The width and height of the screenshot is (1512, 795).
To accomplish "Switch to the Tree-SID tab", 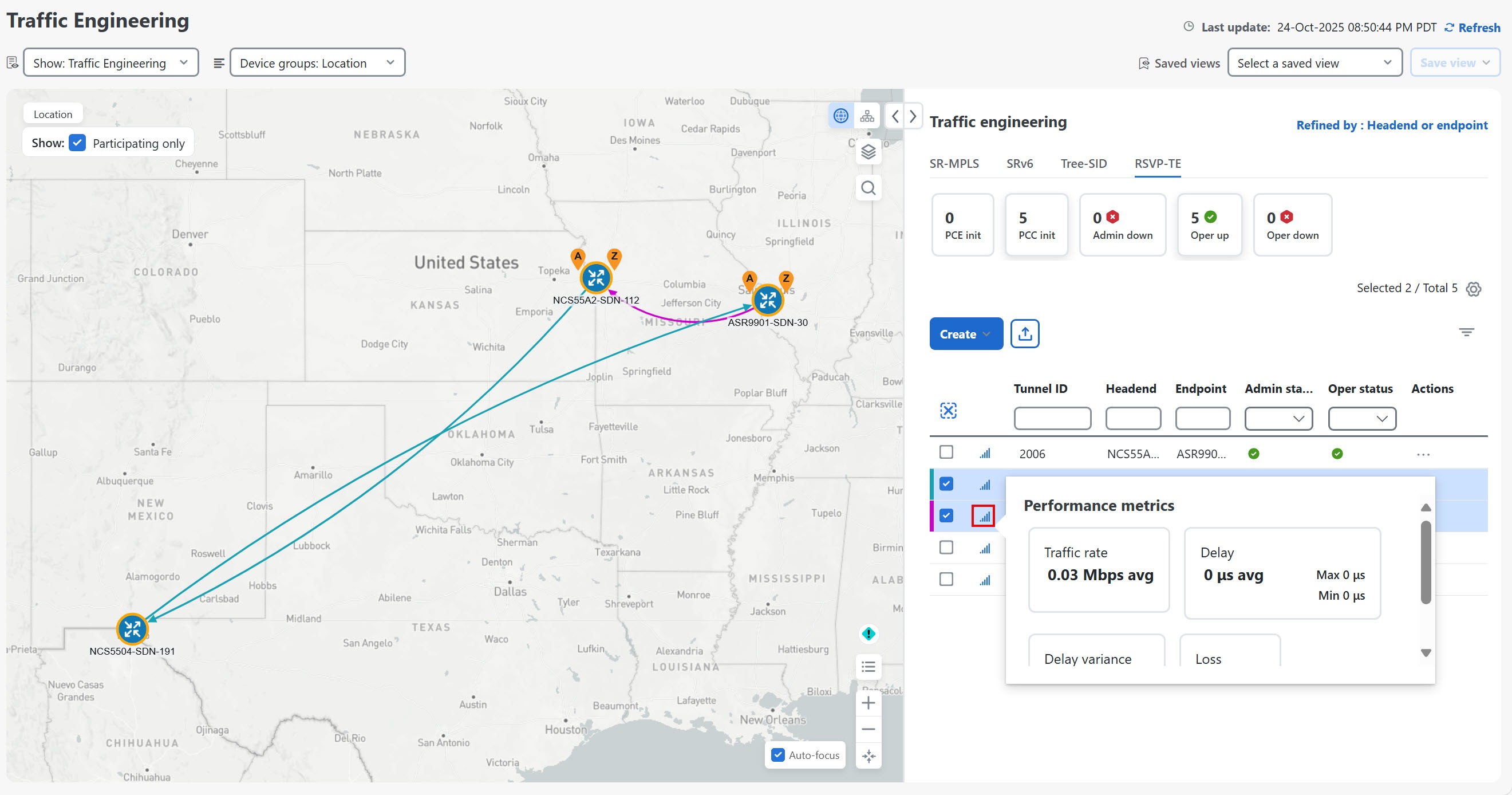I will point(1083,164).
